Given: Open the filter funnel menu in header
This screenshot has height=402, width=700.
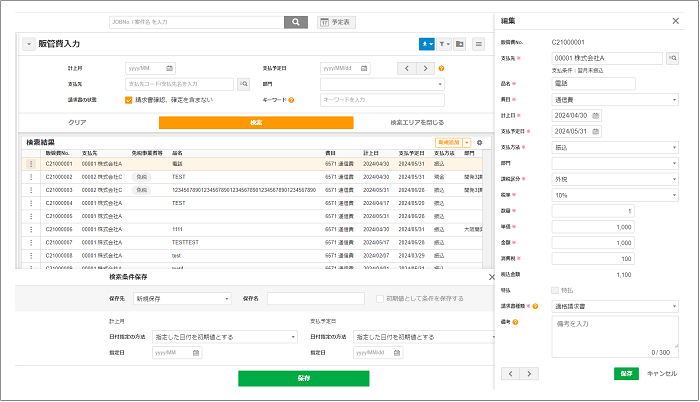Looking at the screenshot, I should [x=444, y=44].
